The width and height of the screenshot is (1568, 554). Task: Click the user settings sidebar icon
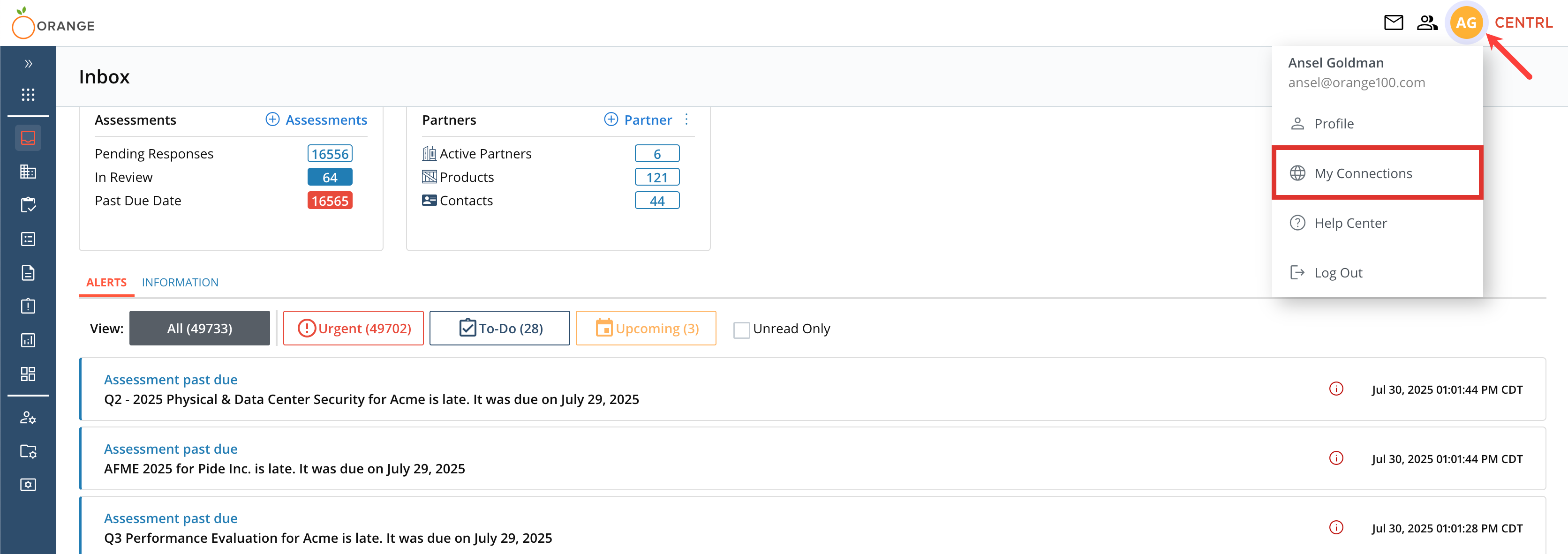[28, 418]
